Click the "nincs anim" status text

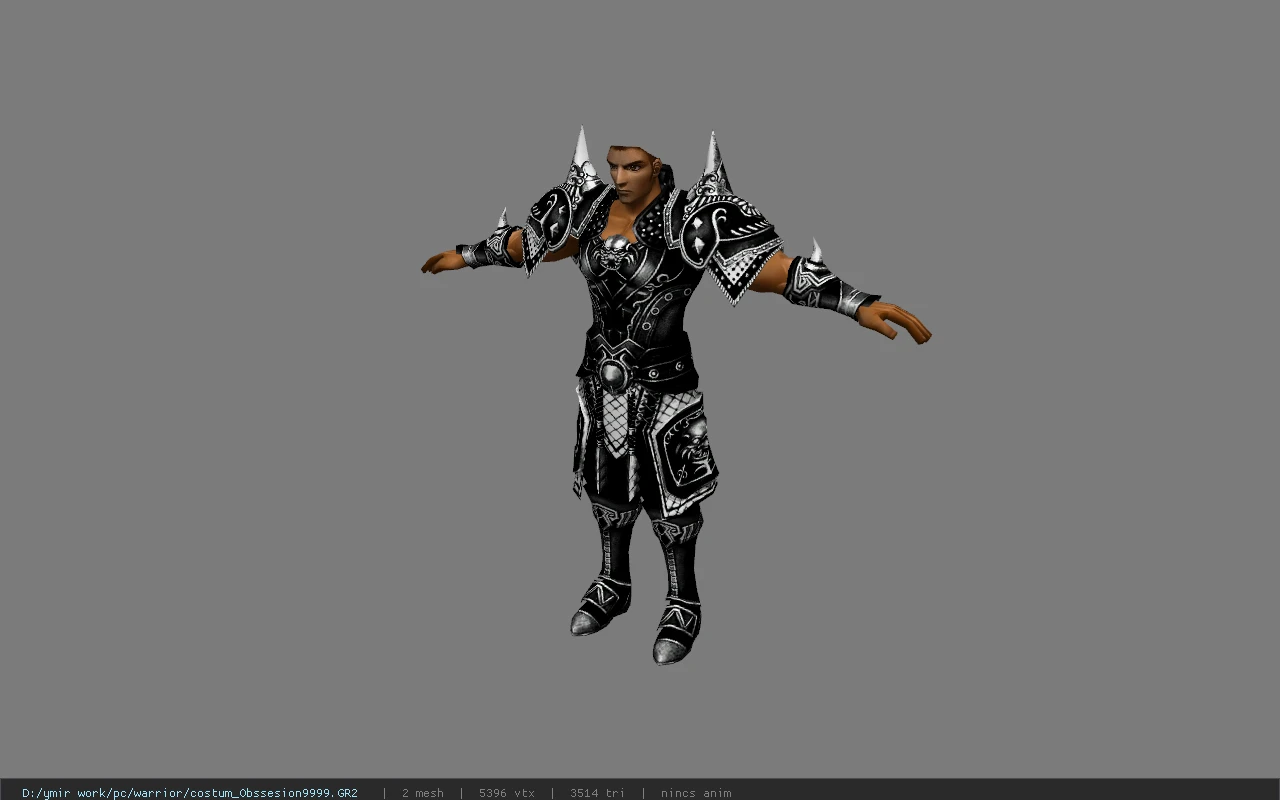696,793
